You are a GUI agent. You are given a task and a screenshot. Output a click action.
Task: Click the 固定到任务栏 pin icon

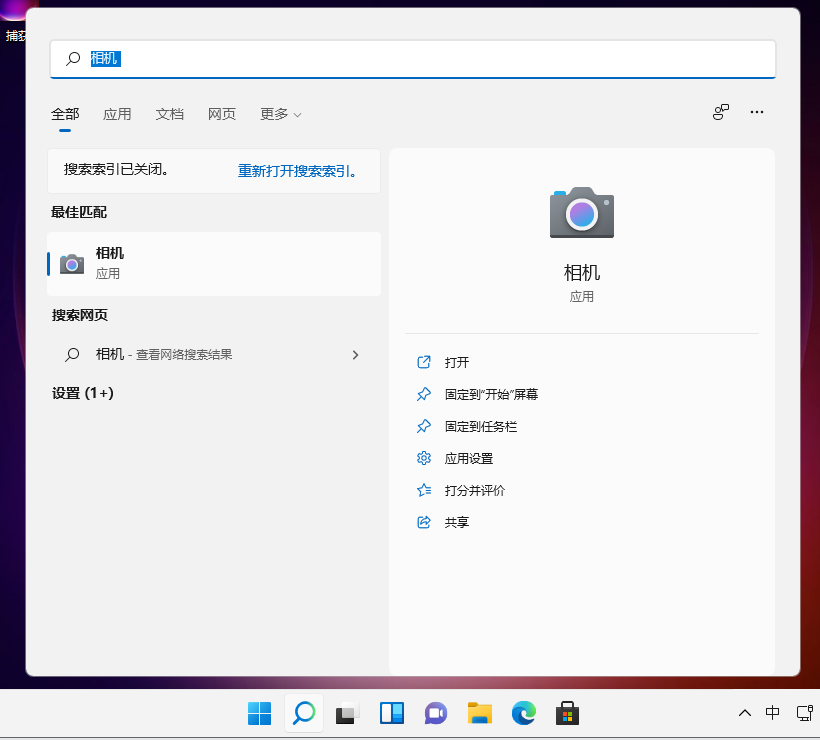tap(424, 426)
